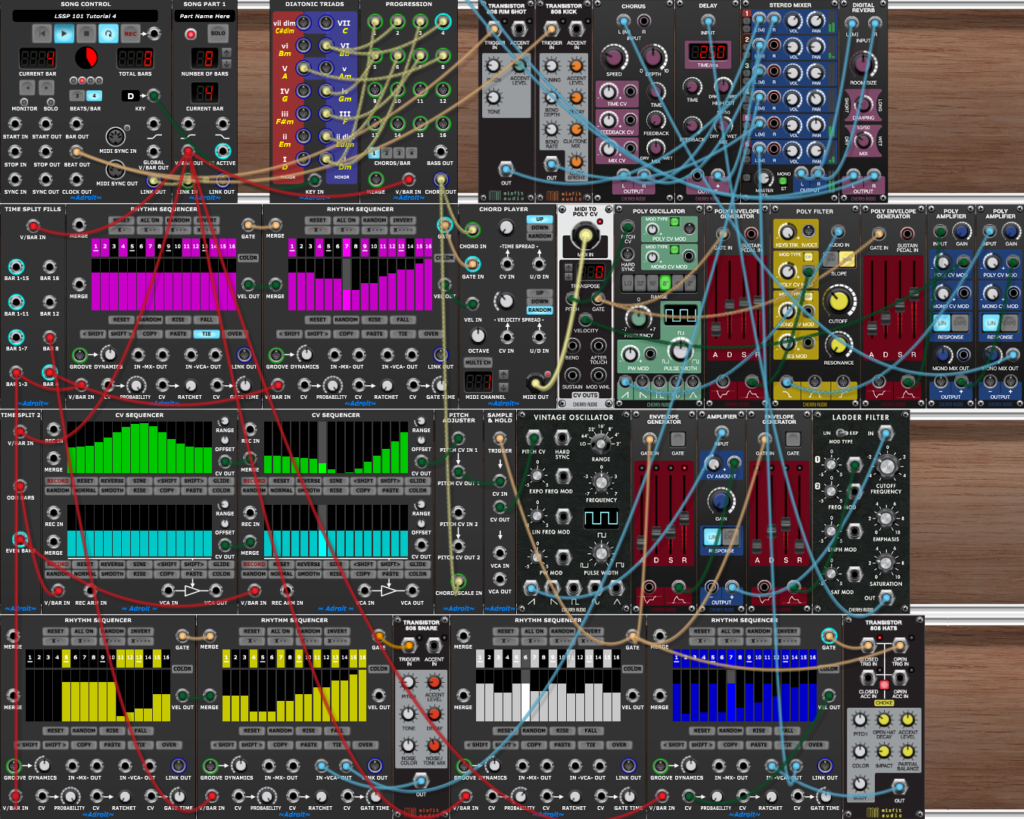The image size is (1024, 819).
Task: Click Progression input jack 16
Action: tap(442, 122)
